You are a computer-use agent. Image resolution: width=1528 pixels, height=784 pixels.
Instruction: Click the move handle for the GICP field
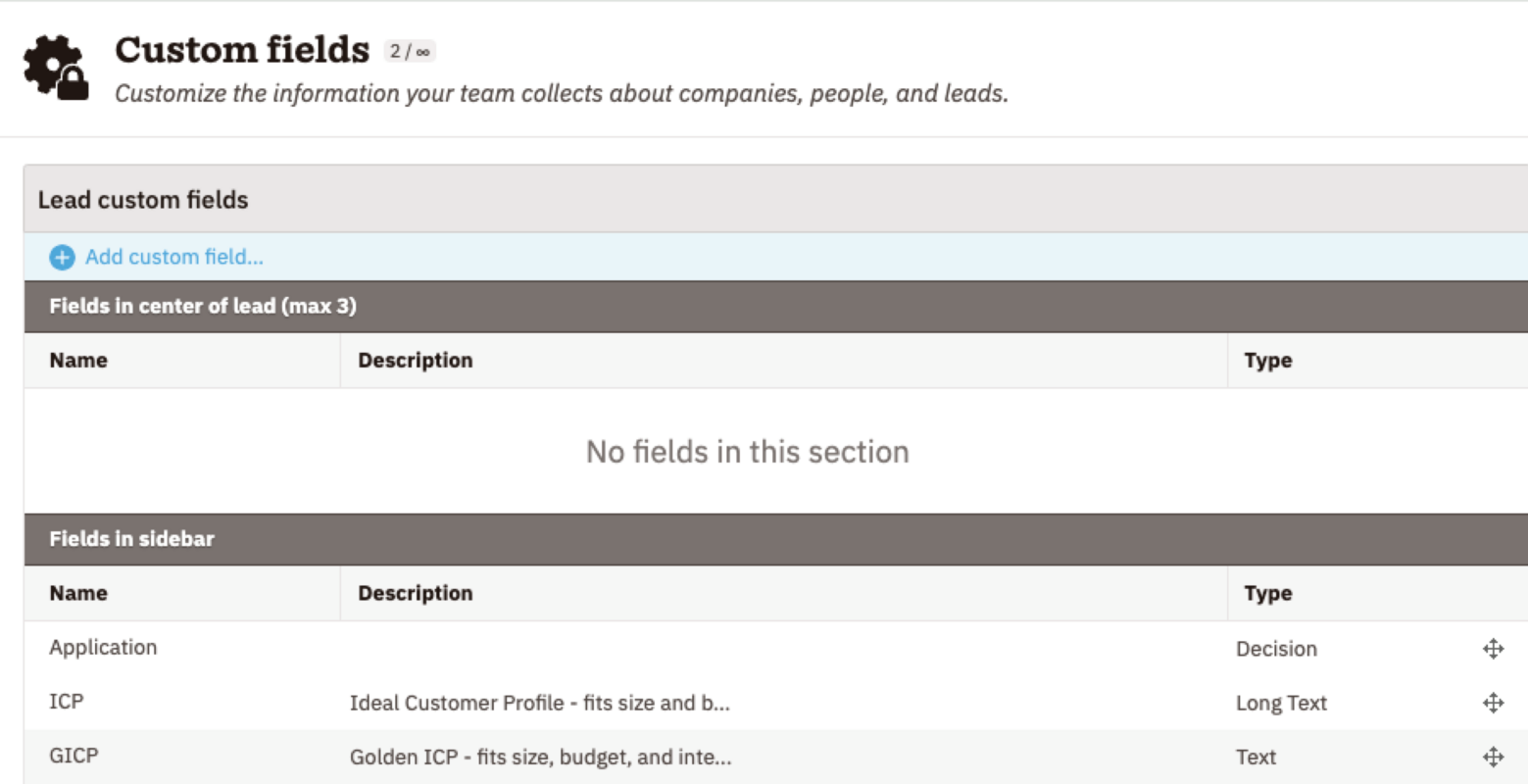(x=1494, y=756)
